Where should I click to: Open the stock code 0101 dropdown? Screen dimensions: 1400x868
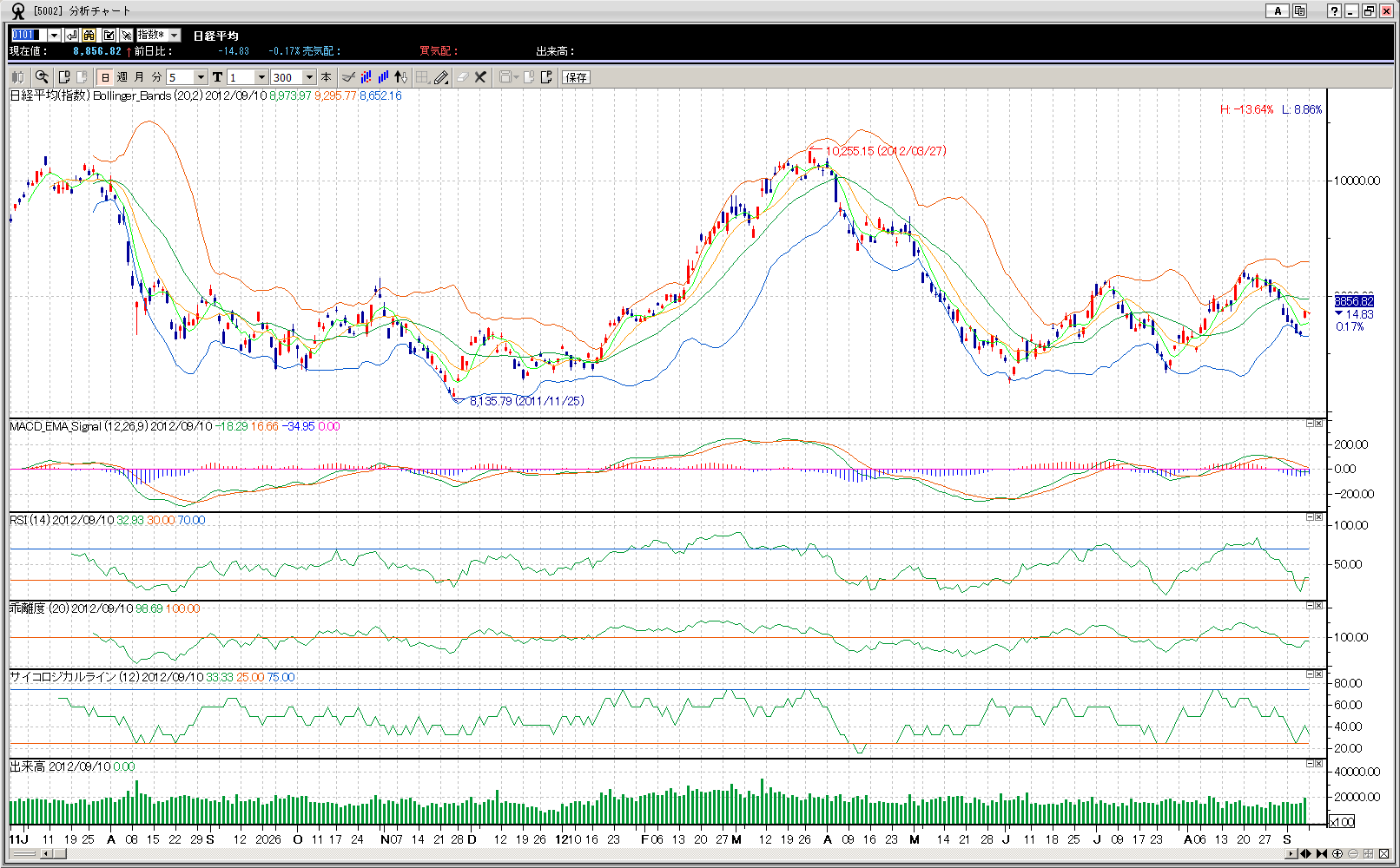[x=54, y=35]
